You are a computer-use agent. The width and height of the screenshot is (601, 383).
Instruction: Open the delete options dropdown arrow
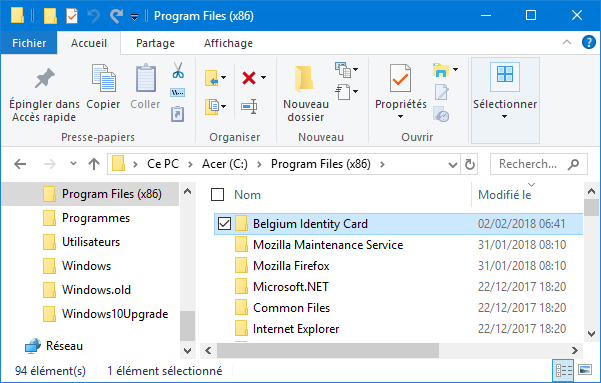pos(264,78)
